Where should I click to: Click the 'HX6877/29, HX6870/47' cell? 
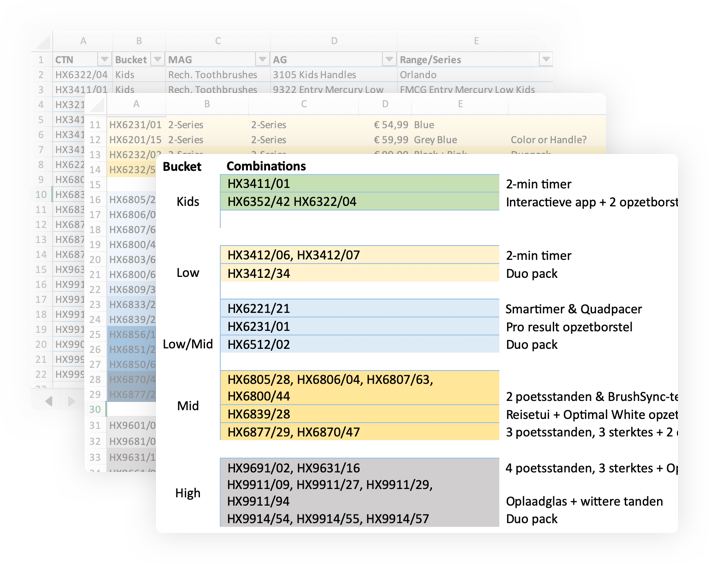(359, 432)
